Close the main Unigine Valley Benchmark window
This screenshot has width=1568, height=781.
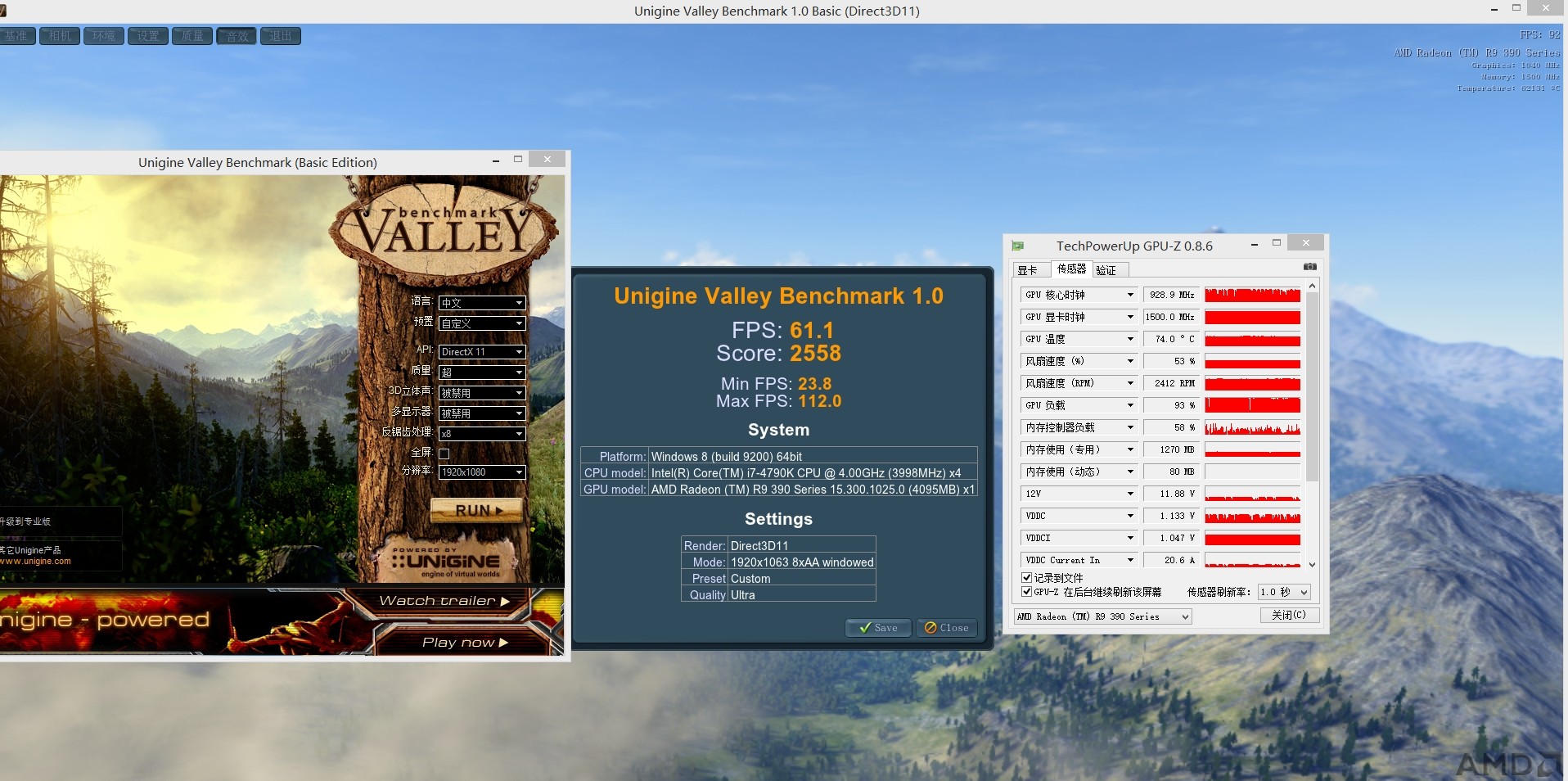[1545, 8]
